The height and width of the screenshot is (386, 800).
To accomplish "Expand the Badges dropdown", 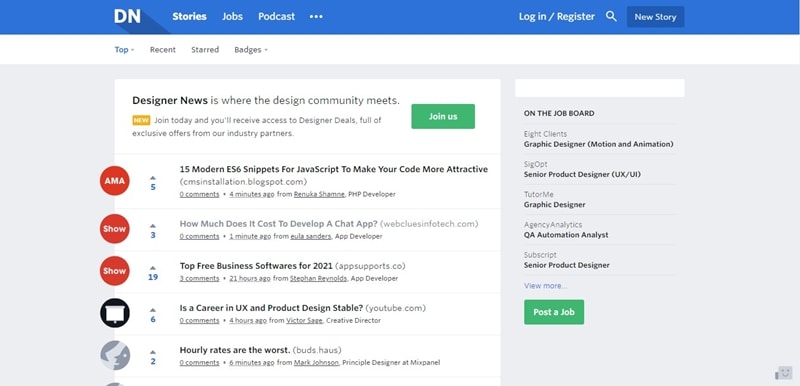I will tap(251, 49).
